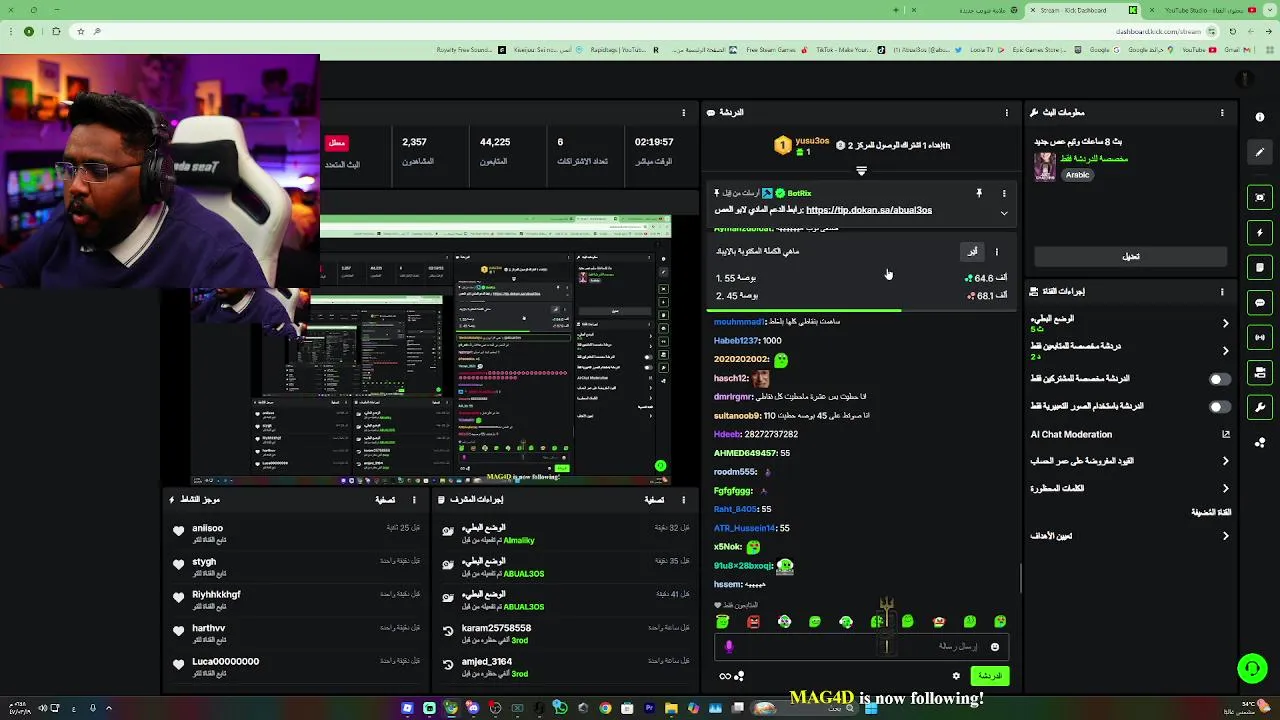
Task: Expand the followers-only chat settings row
Action: click(x=1130, y=351)
